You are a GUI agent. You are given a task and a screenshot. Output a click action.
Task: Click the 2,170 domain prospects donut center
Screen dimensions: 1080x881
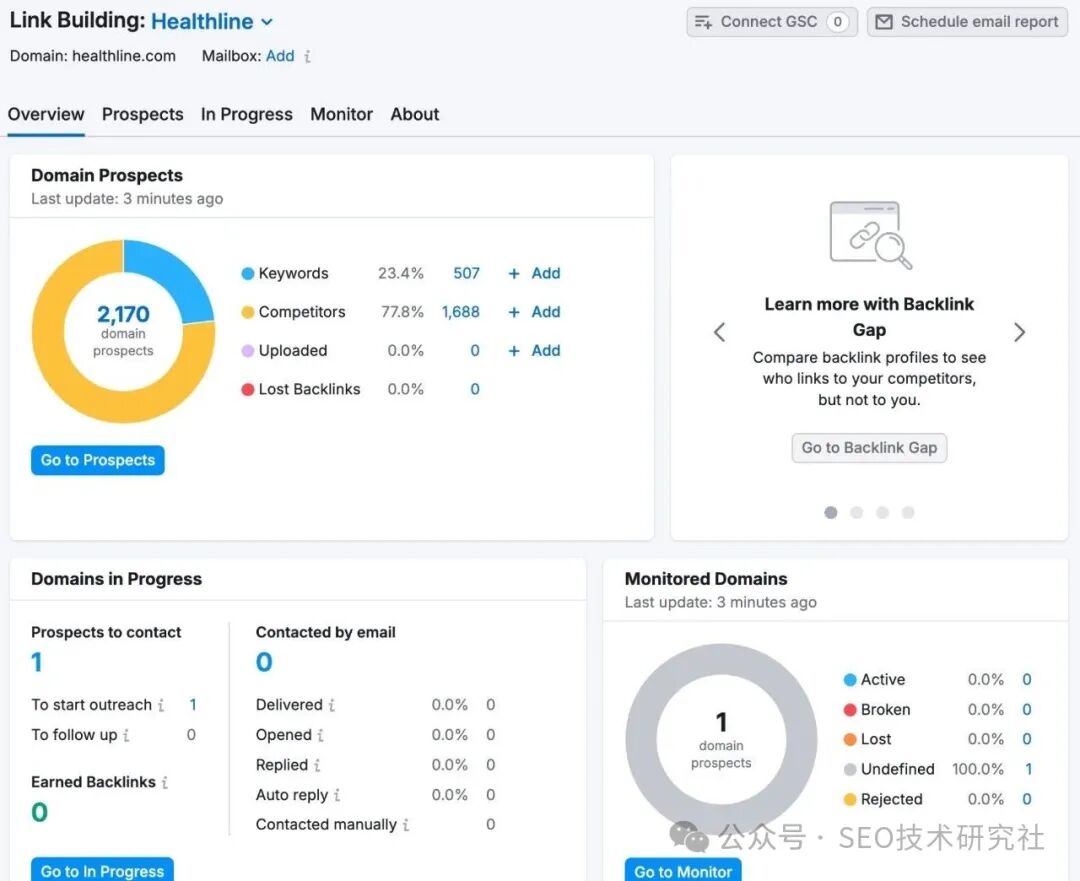point(123,331)
